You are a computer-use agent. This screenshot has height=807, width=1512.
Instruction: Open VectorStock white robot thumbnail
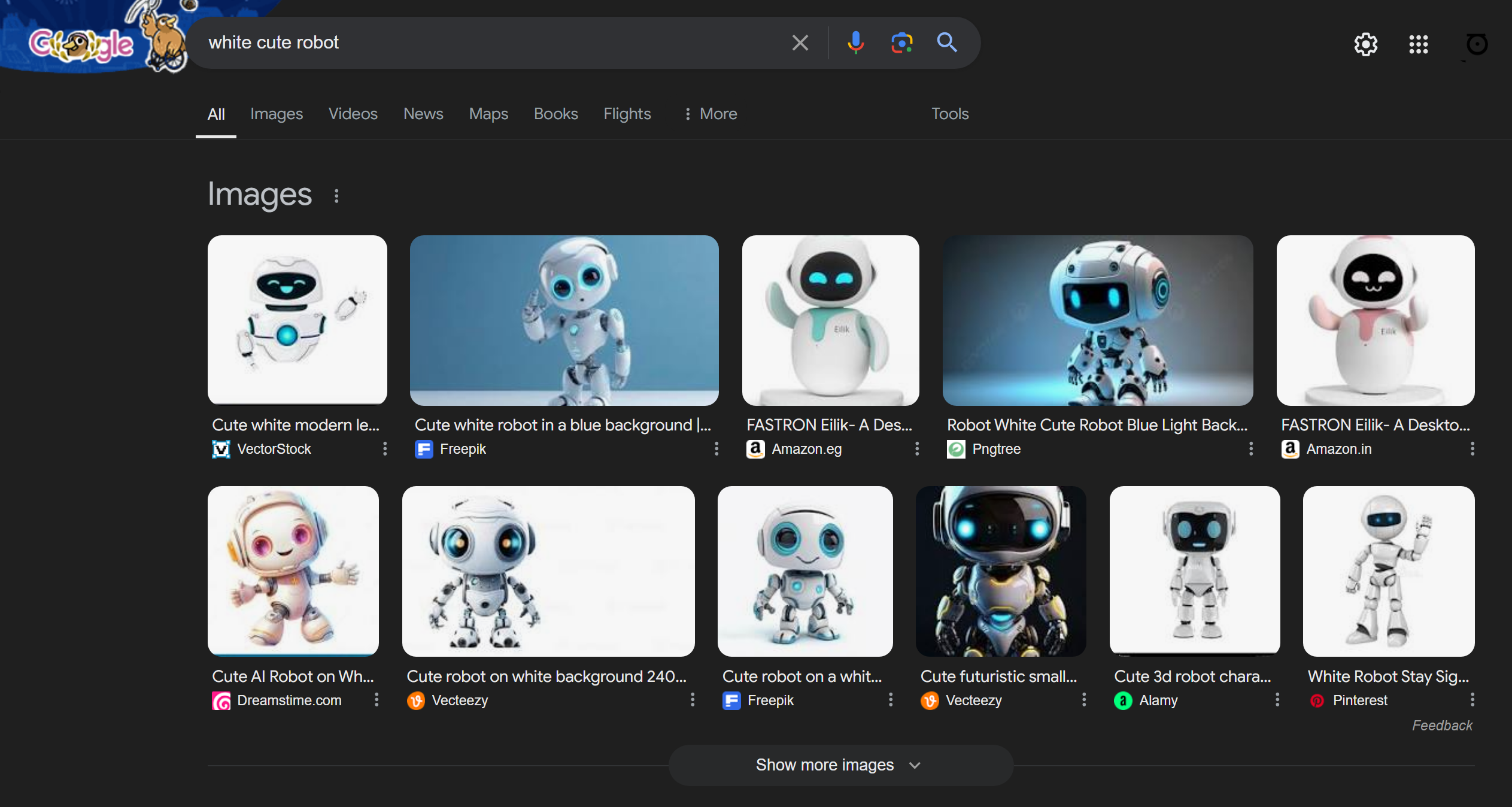297,320
